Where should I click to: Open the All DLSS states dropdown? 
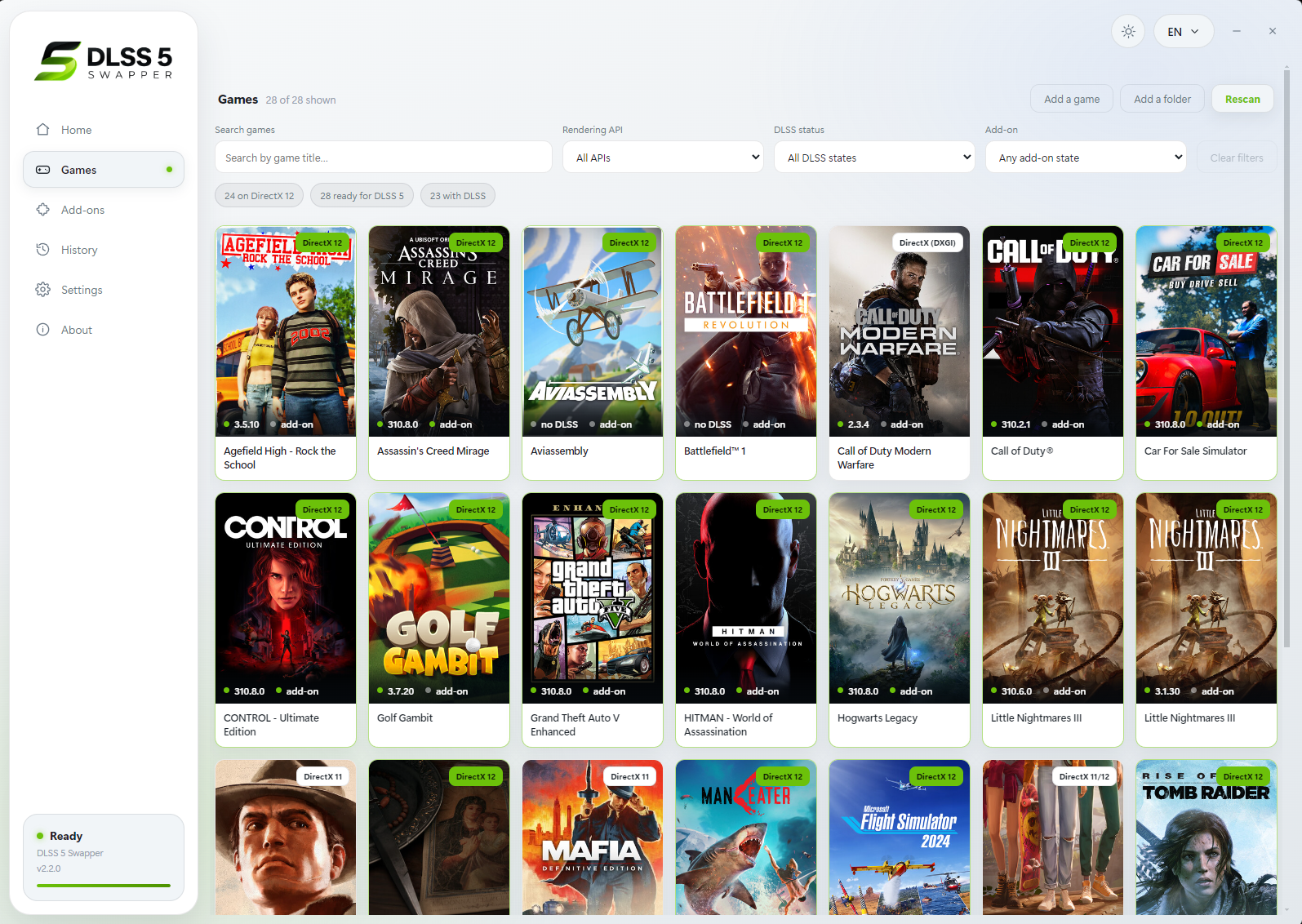874,158
